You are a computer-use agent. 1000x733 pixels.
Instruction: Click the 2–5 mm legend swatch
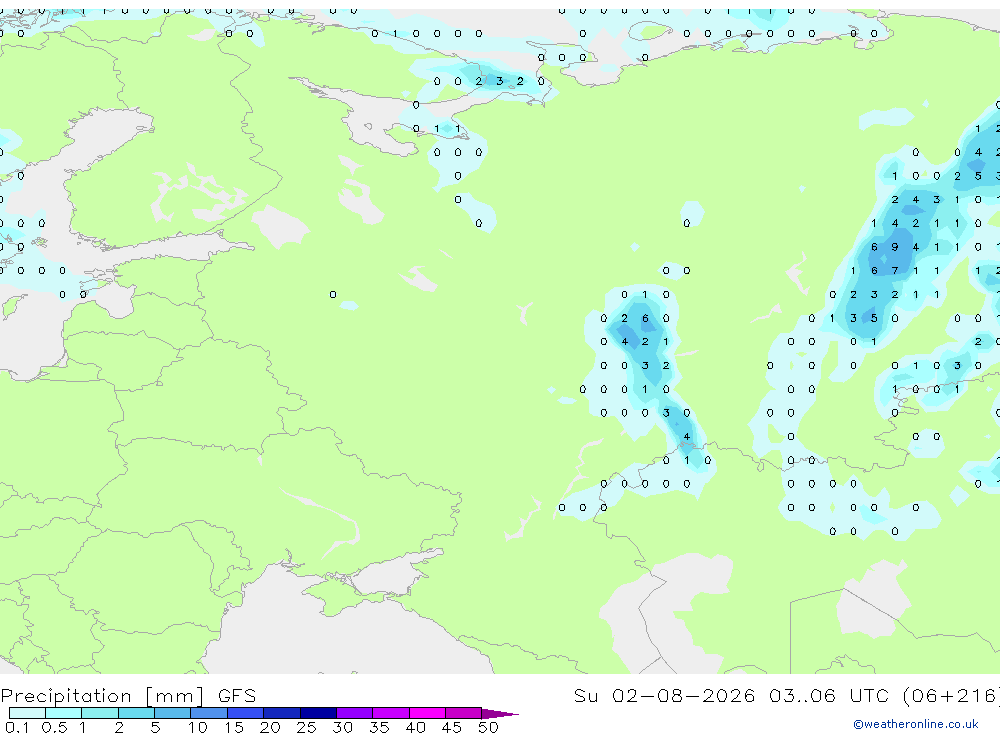click(x=136, y=713)
